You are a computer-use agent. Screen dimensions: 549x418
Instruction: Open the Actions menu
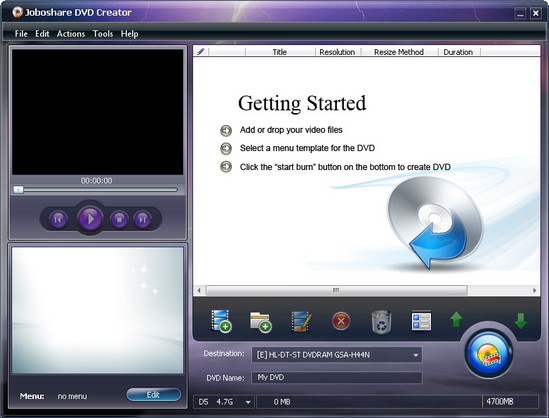71,34
